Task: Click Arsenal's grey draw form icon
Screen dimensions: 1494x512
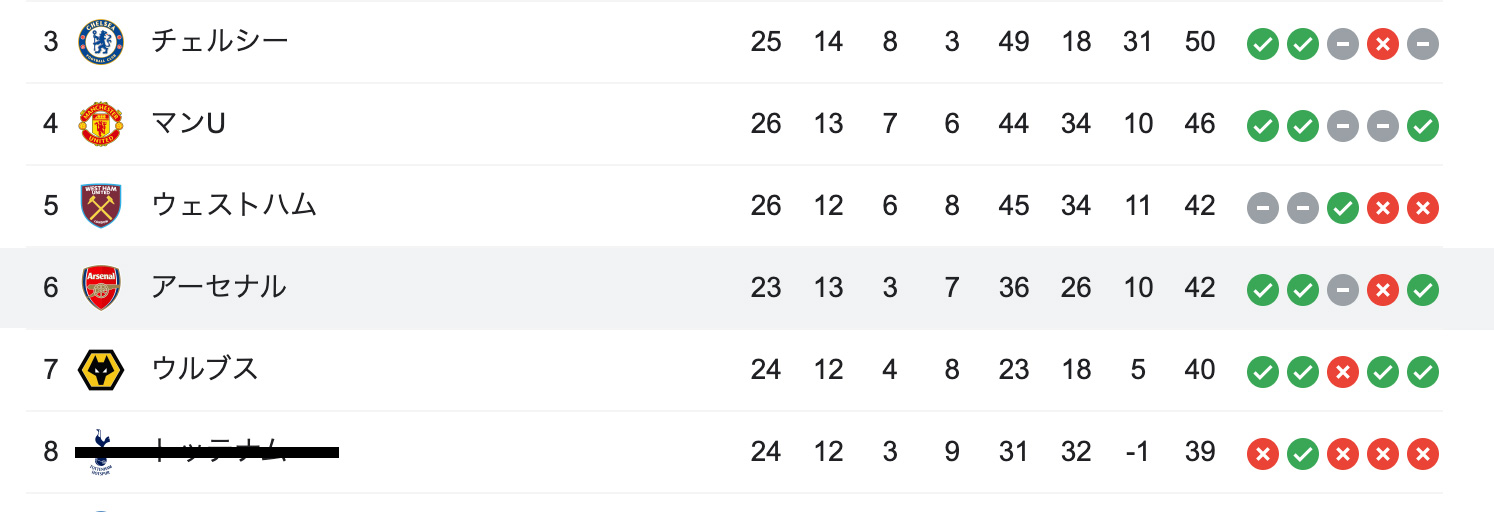Action: tap(1343, 290)
